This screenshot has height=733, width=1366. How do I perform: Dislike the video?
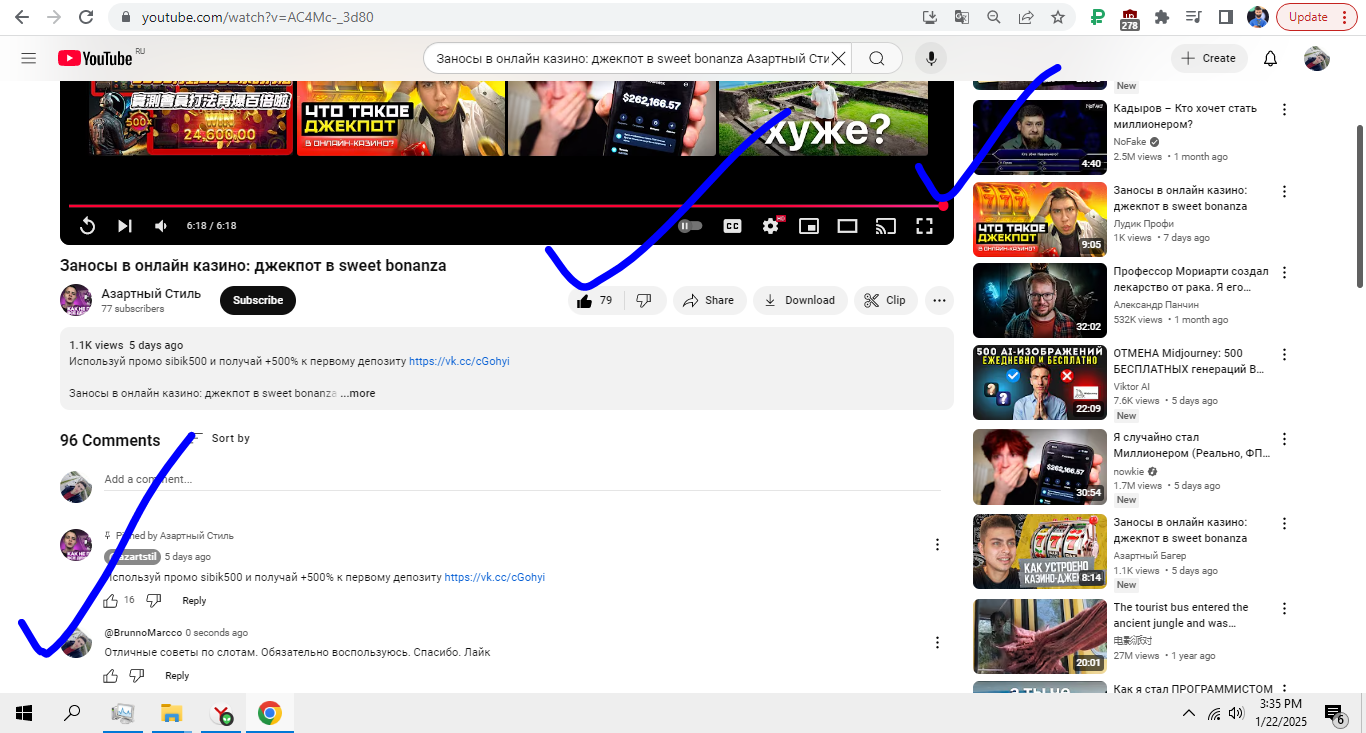(x=645, y=300)
